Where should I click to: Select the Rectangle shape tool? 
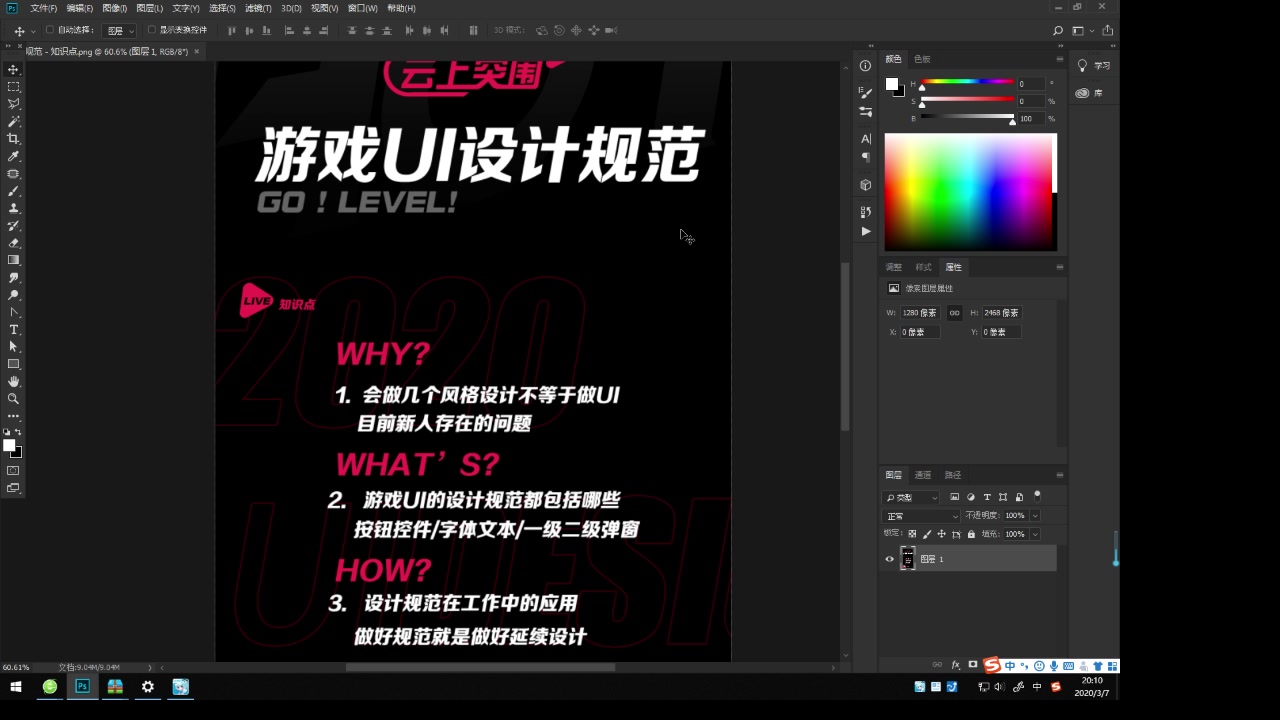[x=13, y=364]
